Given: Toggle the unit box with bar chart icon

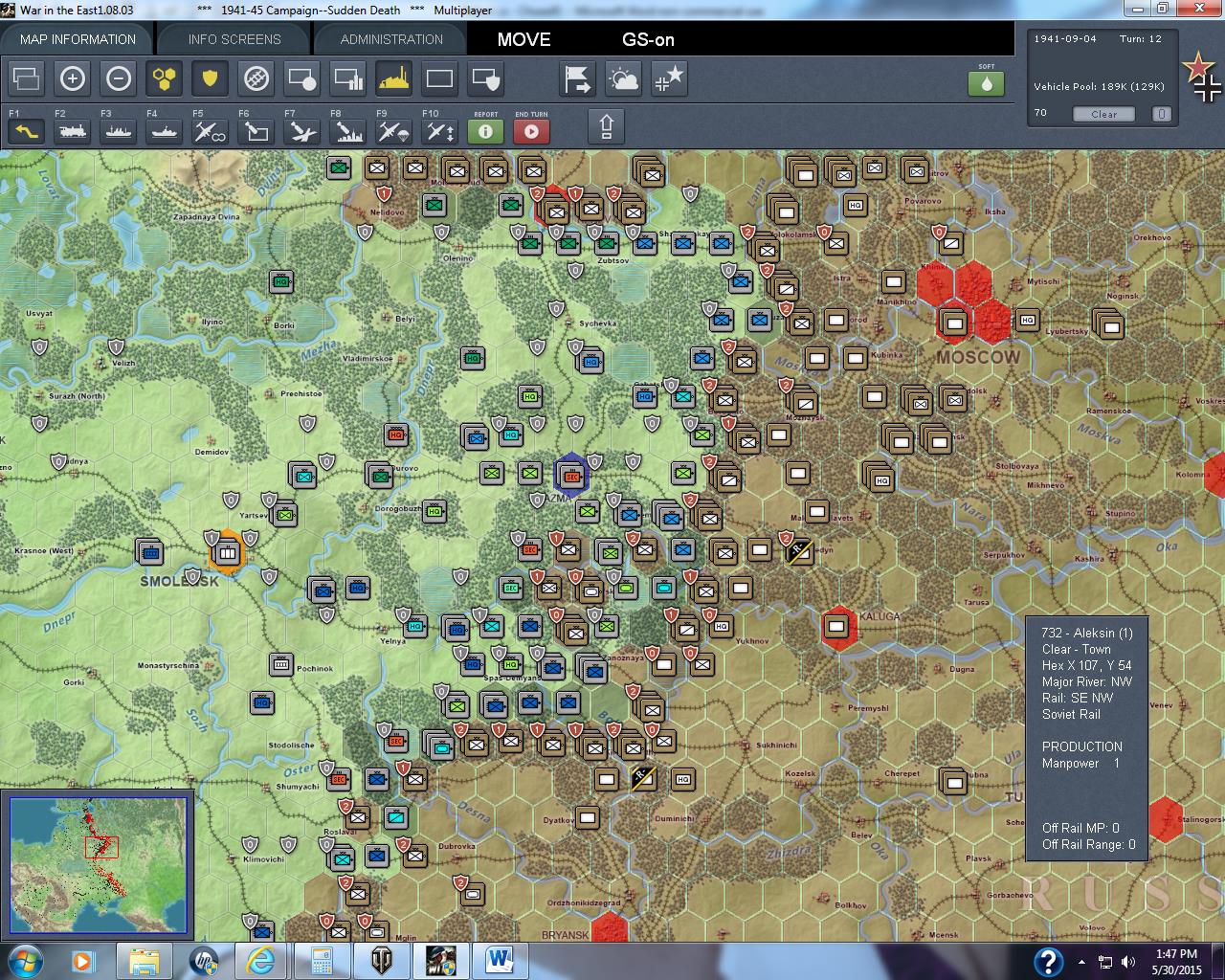Looking at the screenshot, I should pyautogui.click(x=347, y=78).
